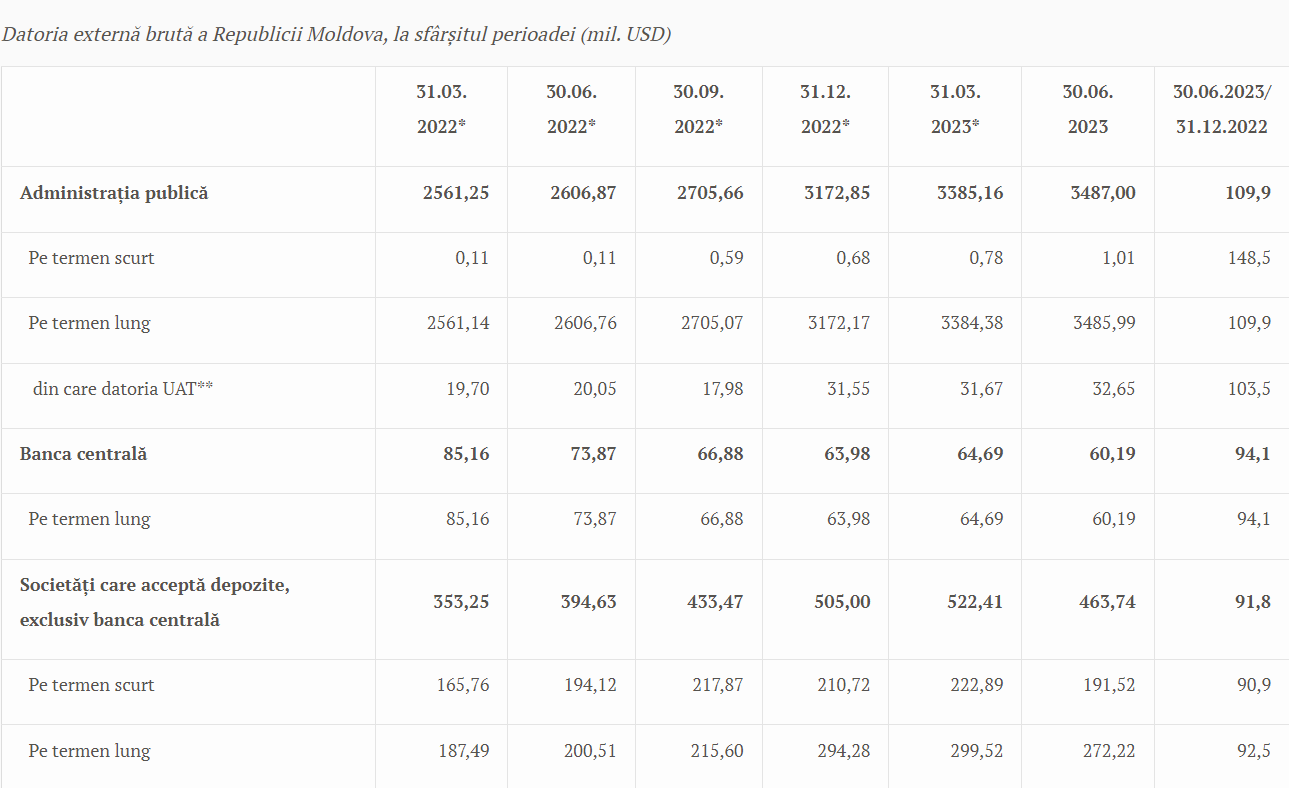
Task: Select the value 3487,00 in Administrația publică row
Action: pos(1103,193)
